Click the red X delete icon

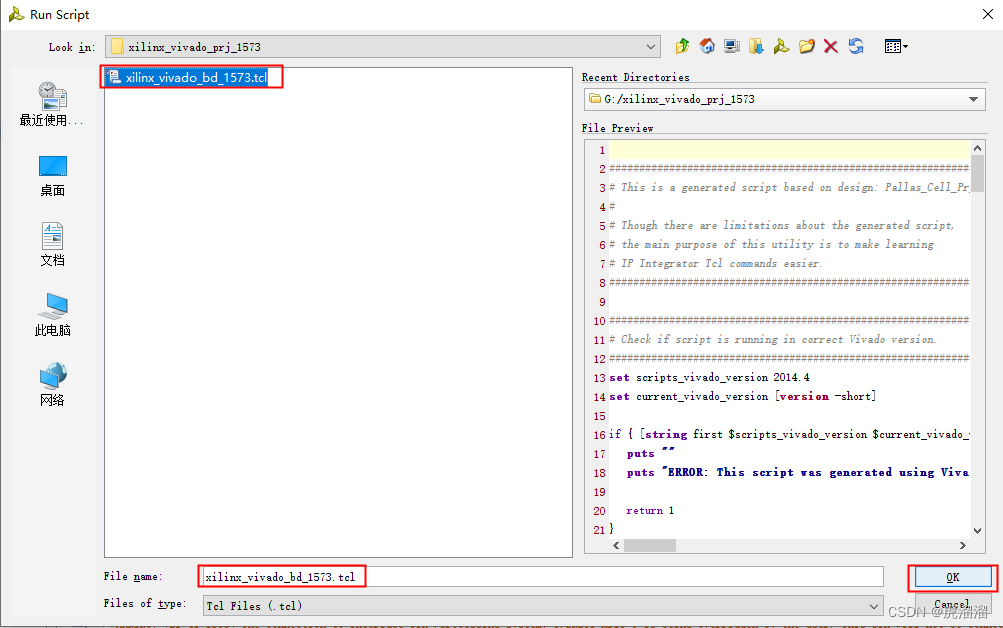(831, 46)
